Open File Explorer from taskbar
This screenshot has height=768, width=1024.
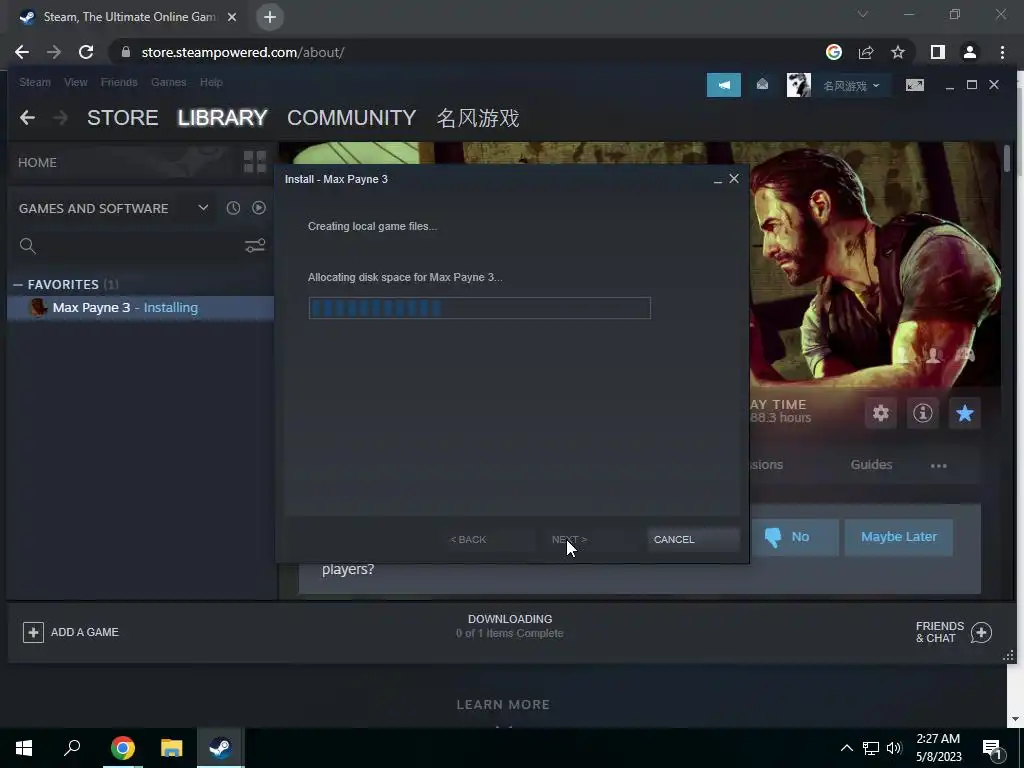coord(171,748)
